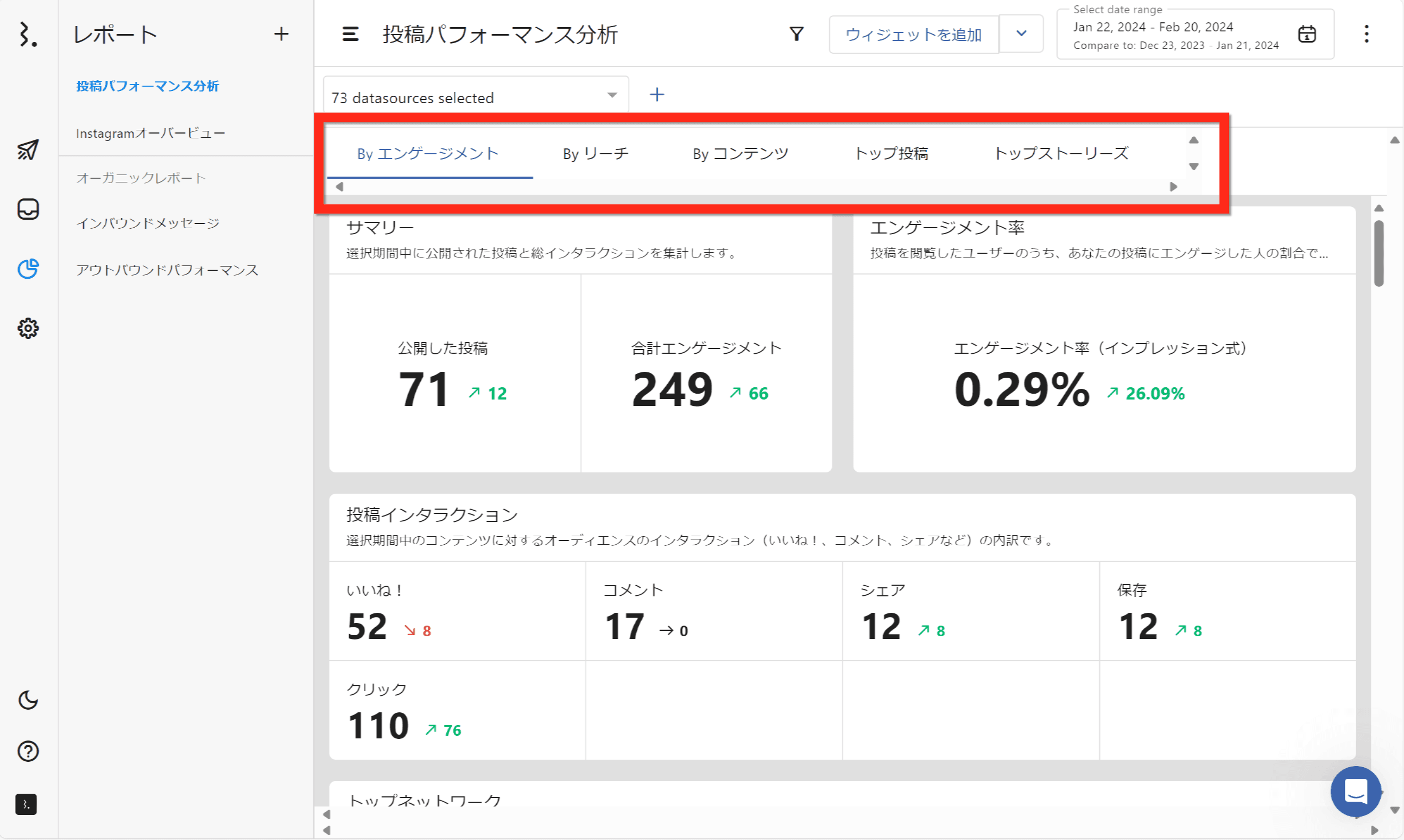Open the help question mark icon
This screenshot has height=840, width=1404.
click(28, 751)
